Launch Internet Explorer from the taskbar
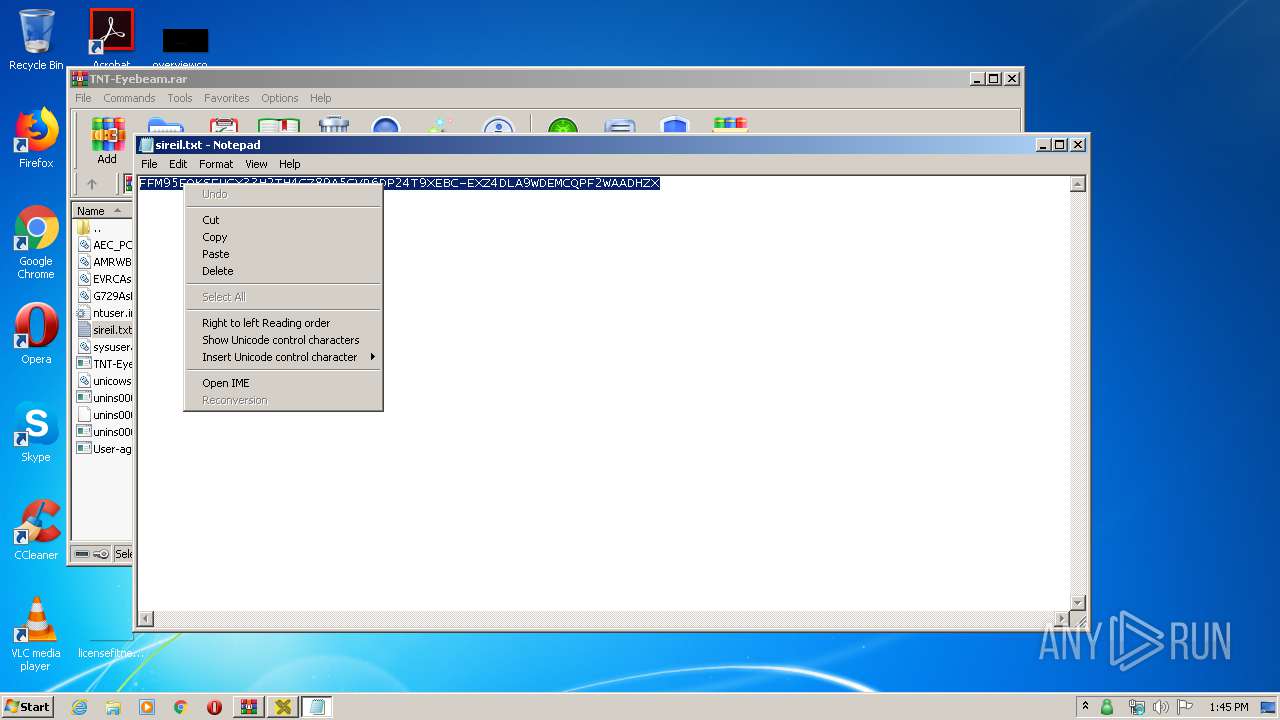This screenshot has width=1280, height=720. [79, 707]
